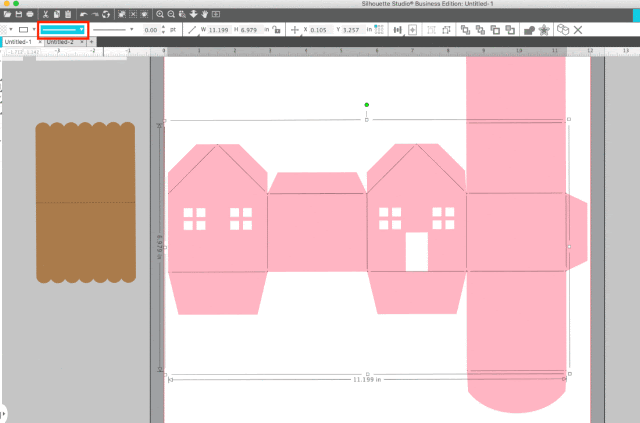This screenshot has width=640, height=423.
Task: Select the Untitled-1 tab
Action: (x=18, y=42)
